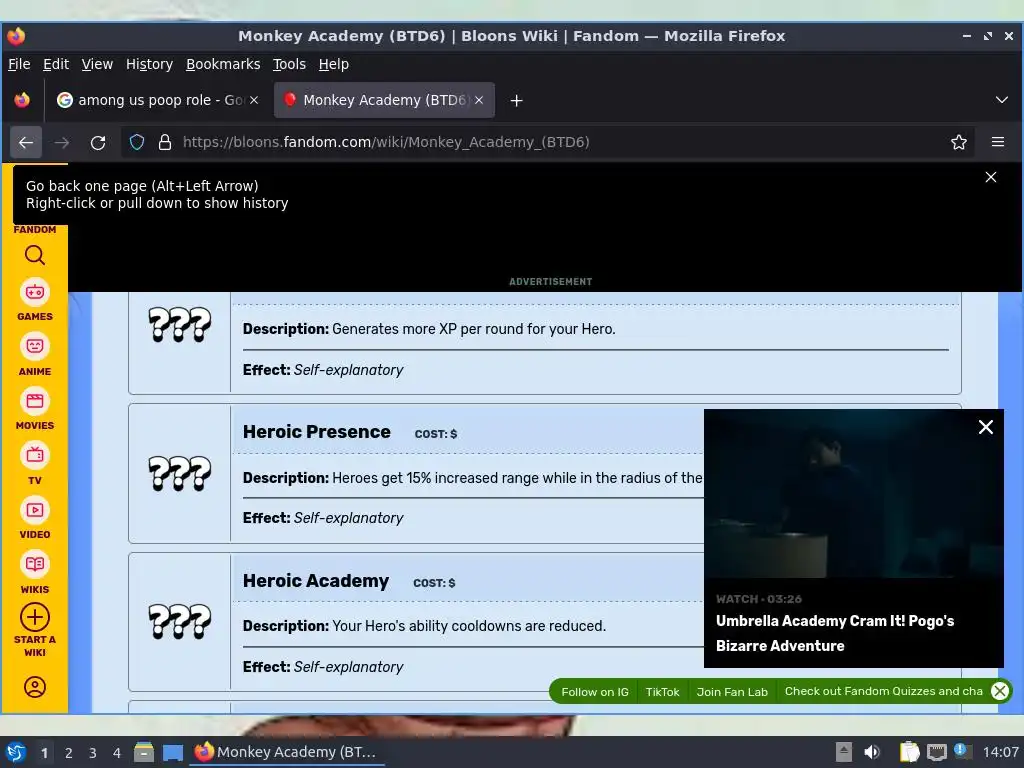This screenshot has width=1024, height=768.
Task: Open the Firefox hamburger application menu
Action: (998, 142)
